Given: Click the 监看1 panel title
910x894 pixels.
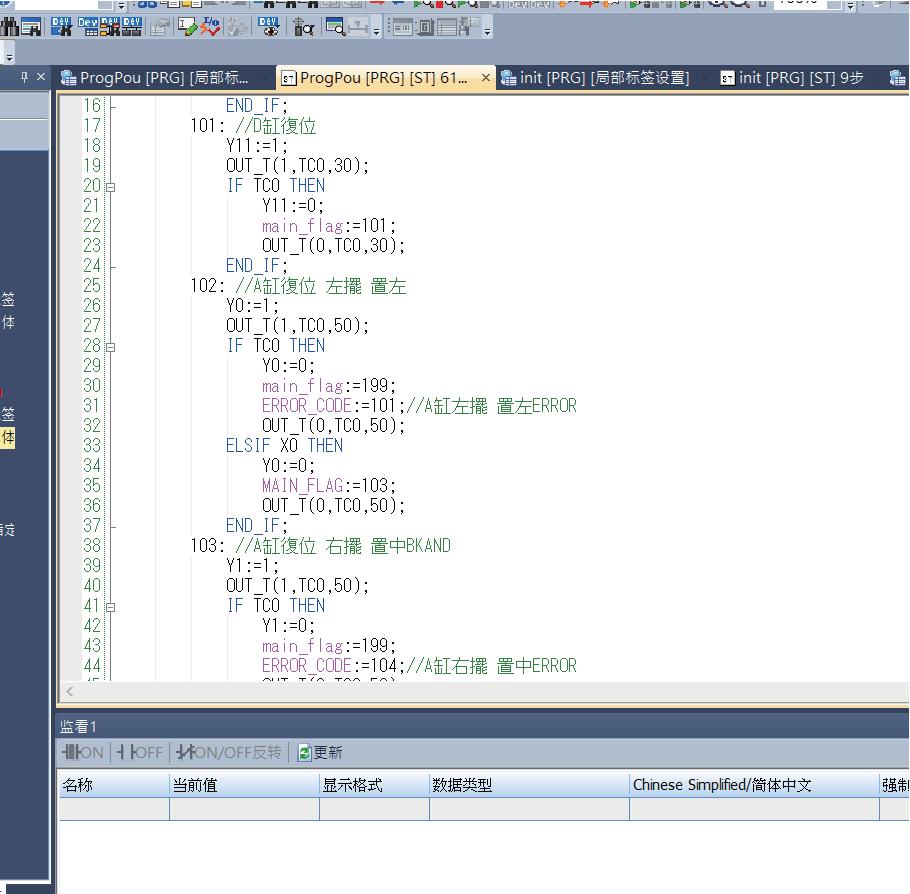Looking at the screenshot, I should [x=78, y=726].
